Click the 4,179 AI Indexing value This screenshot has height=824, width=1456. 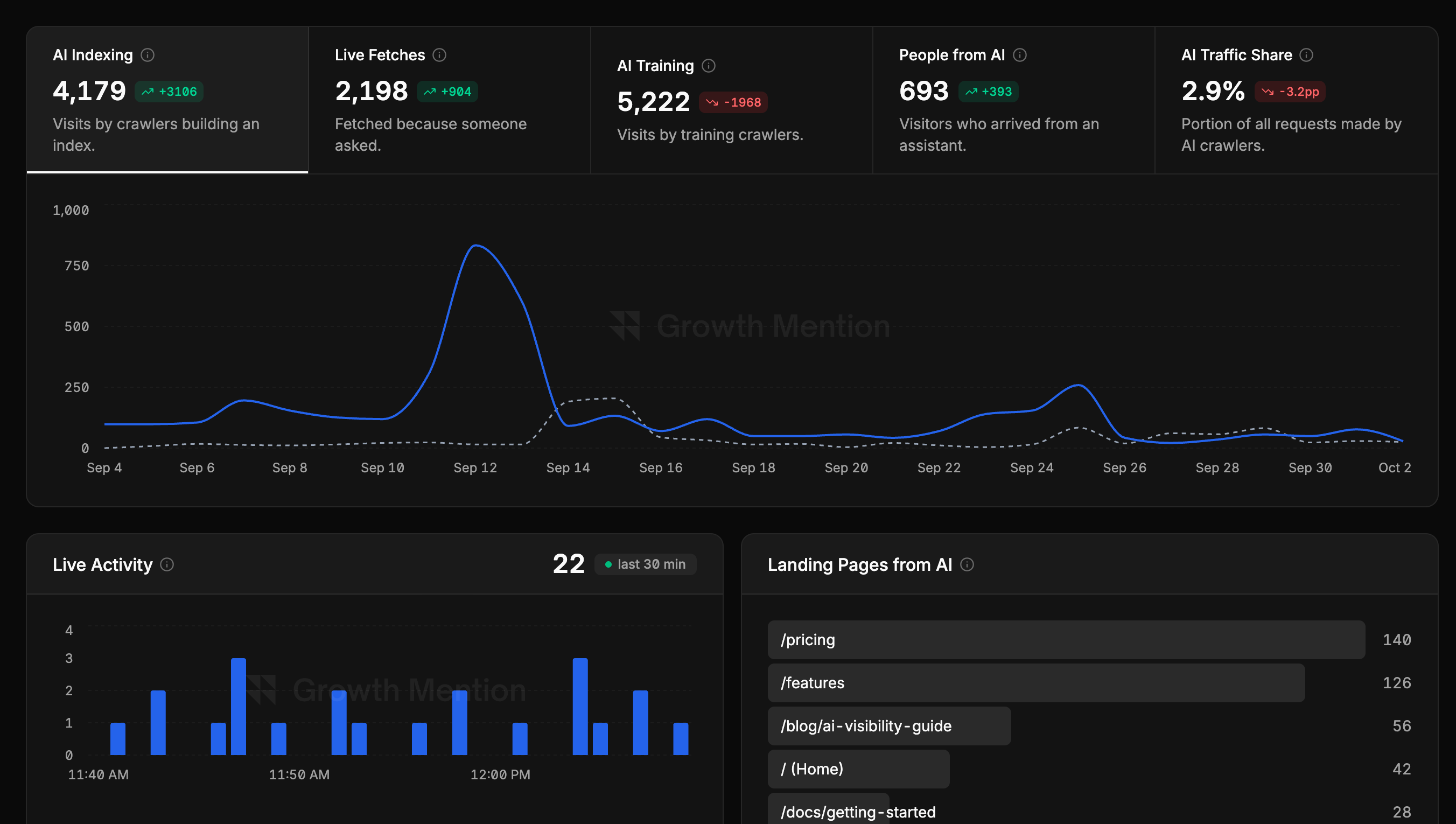(x=89, y=91)
